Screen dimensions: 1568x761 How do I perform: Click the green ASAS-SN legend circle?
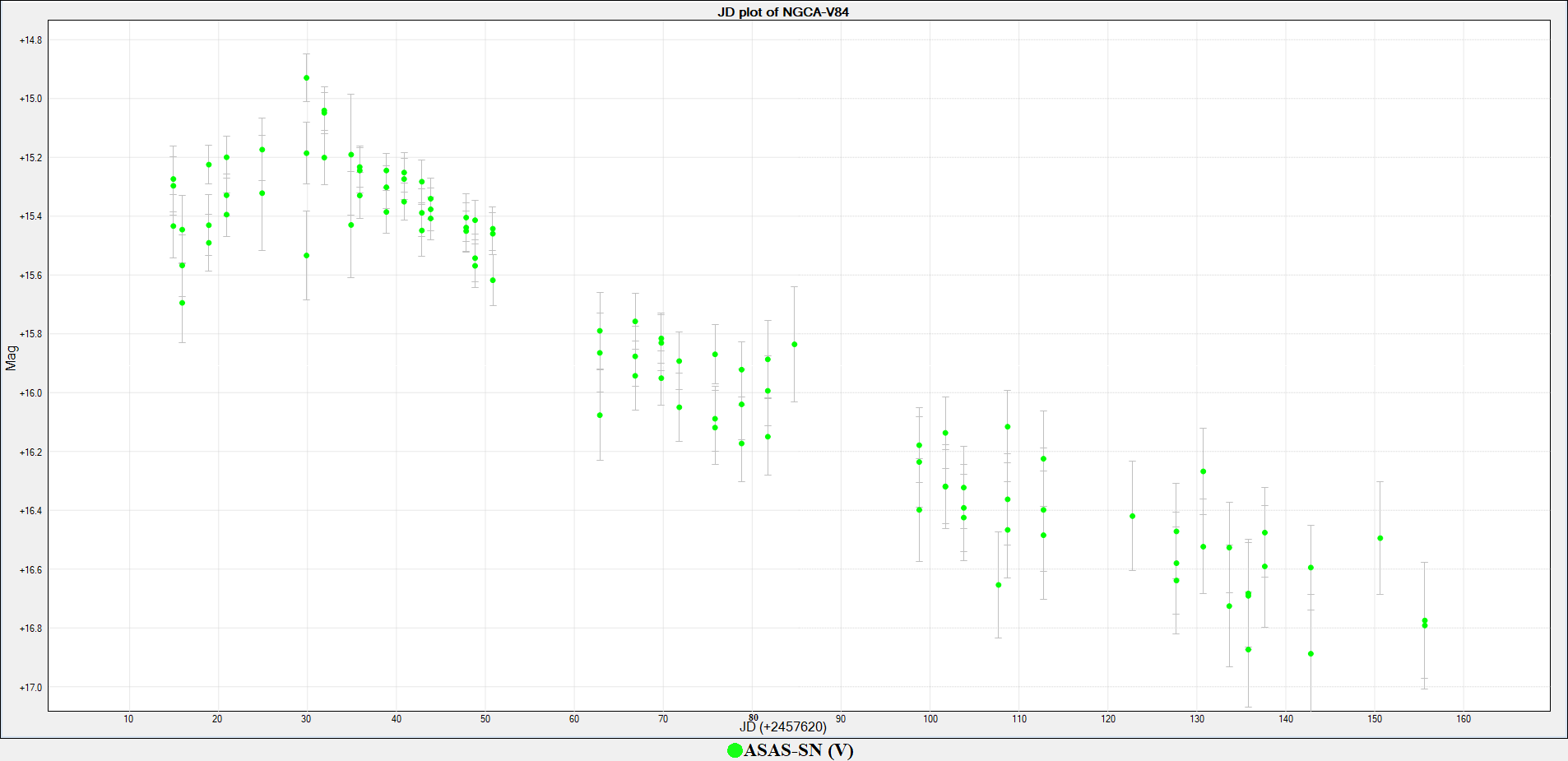[735, 750]
